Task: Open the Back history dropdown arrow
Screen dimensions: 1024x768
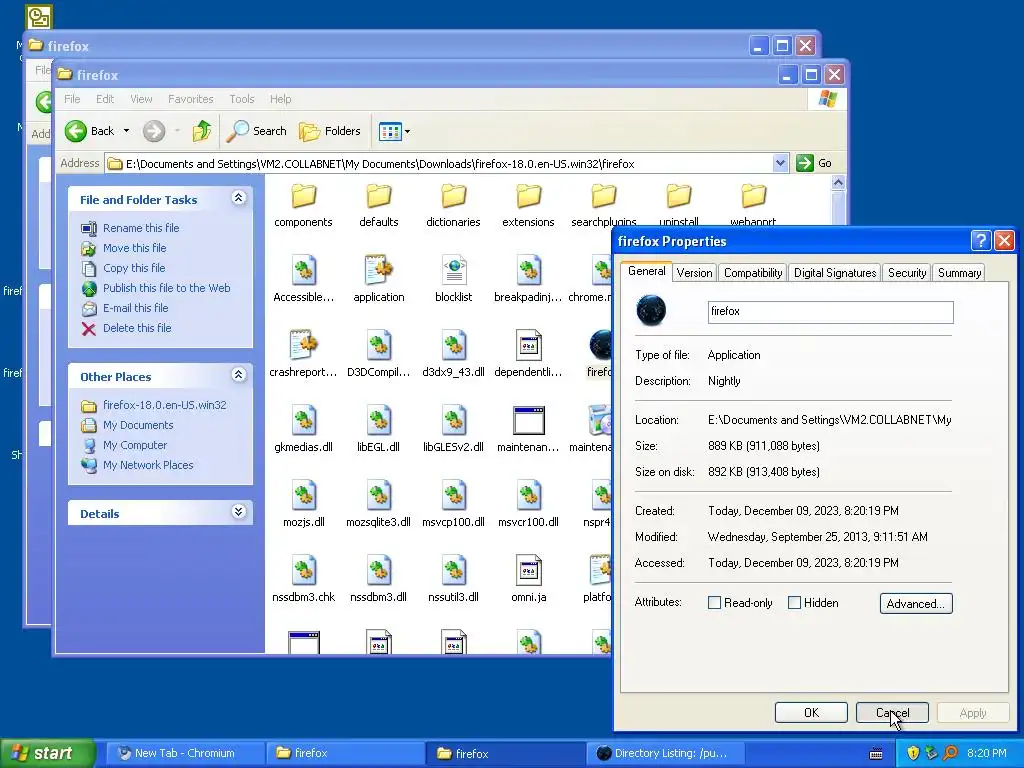Action: coord(126,131)
